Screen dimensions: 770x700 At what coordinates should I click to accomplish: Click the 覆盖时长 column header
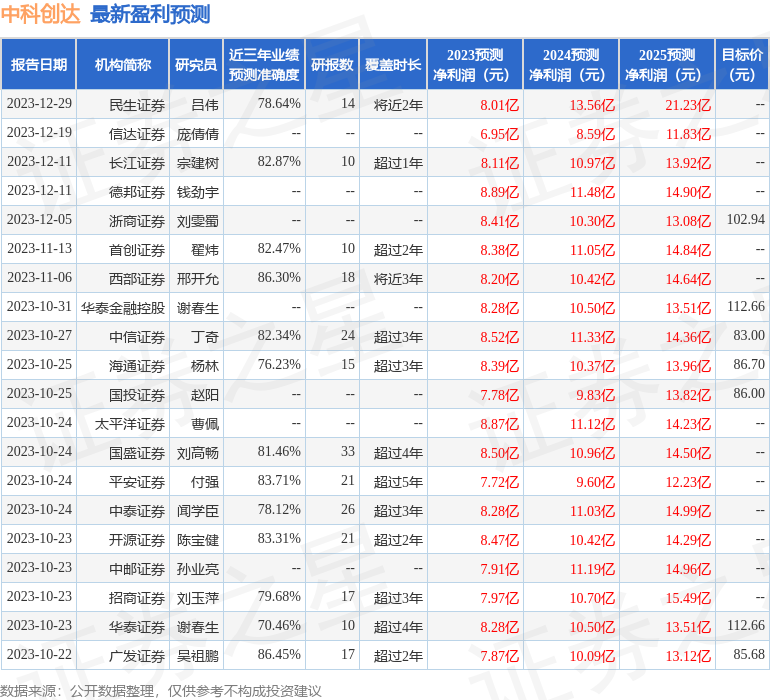pyautogui.click(x=393, y=64)
